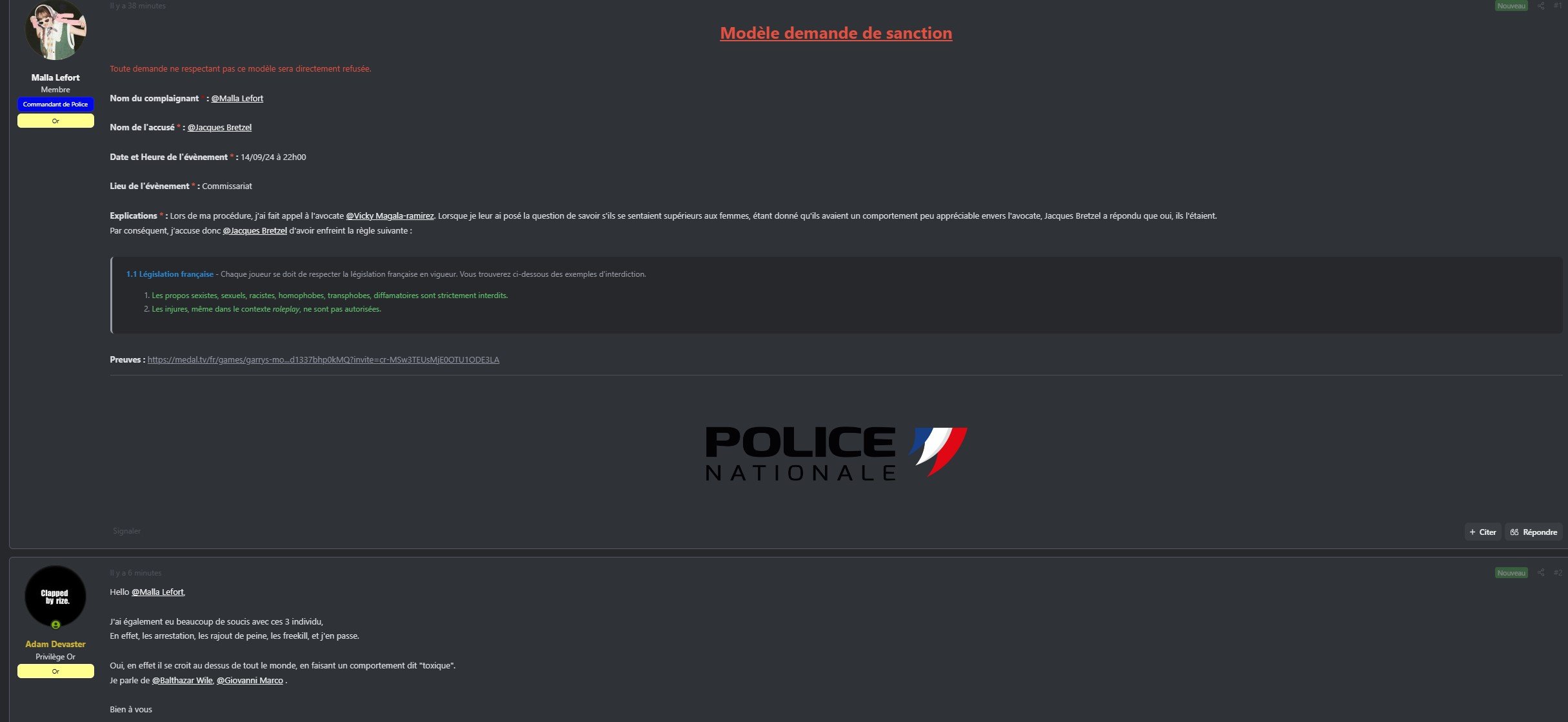1568x722 pixels.
Task: Click the @Balthazar Wile mention
Action: [182, 680]
